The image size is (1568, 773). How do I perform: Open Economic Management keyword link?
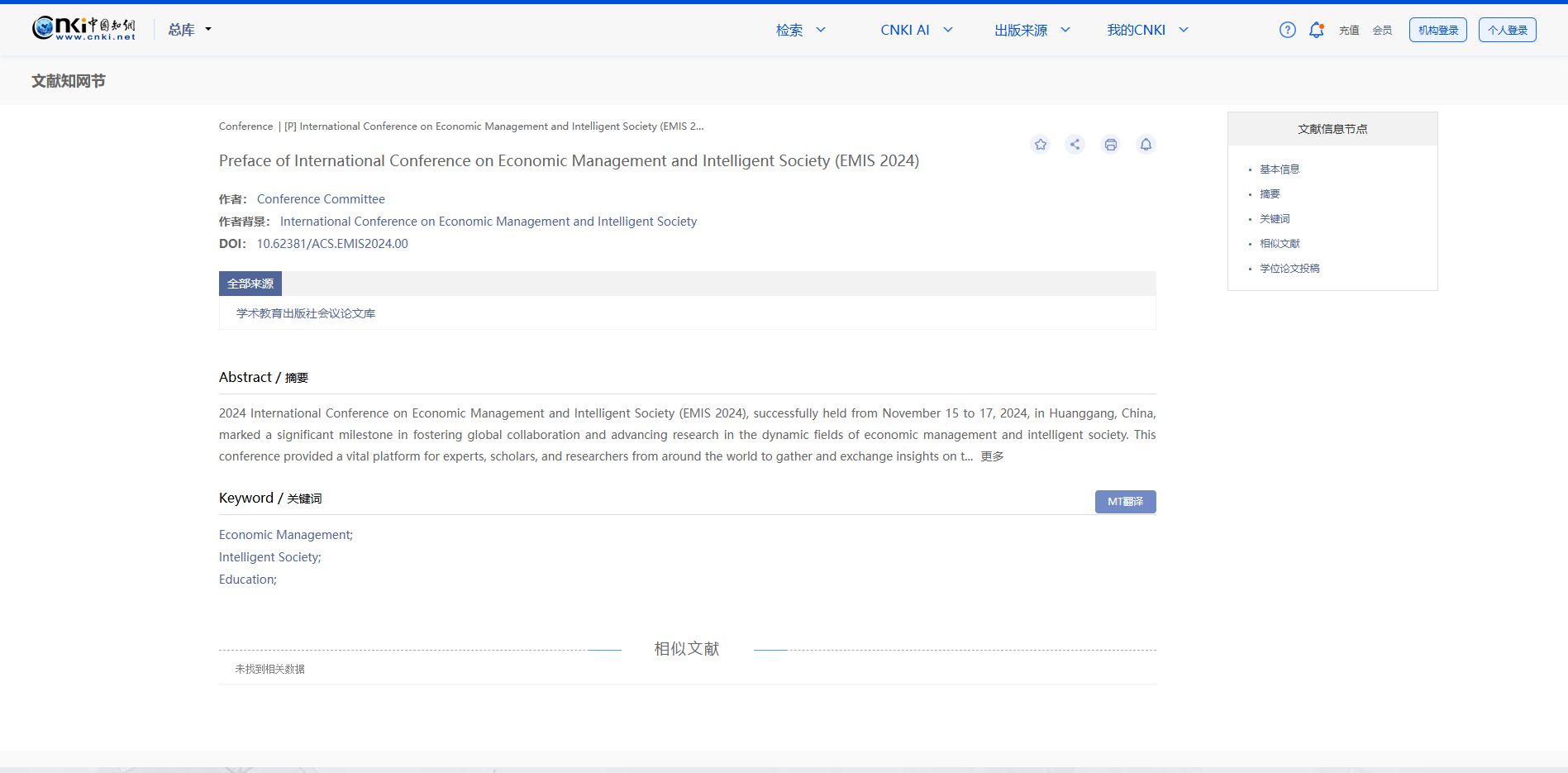click(x=285, y=535)
